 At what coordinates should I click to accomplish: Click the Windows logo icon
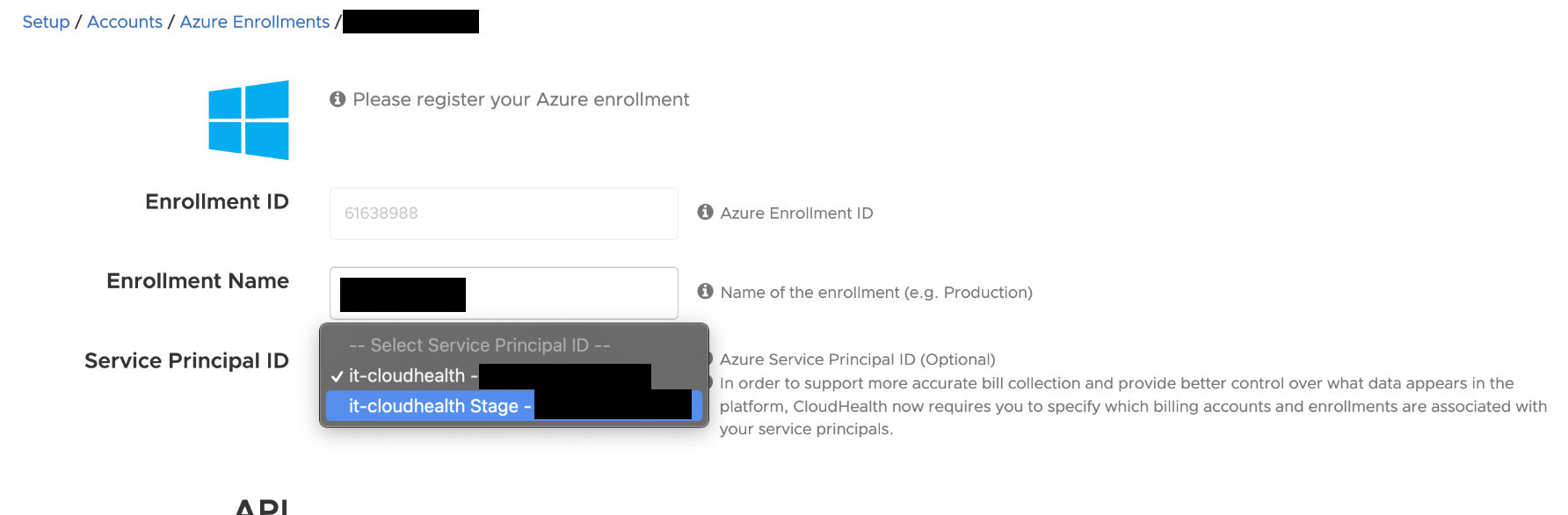(249, 120)
